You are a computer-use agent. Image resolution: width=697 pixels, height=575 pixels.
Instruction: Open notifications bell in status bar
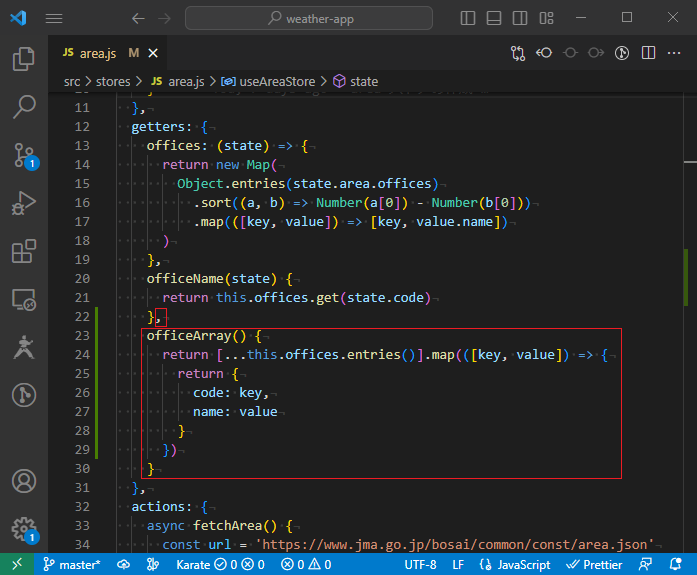click(676, 564)
